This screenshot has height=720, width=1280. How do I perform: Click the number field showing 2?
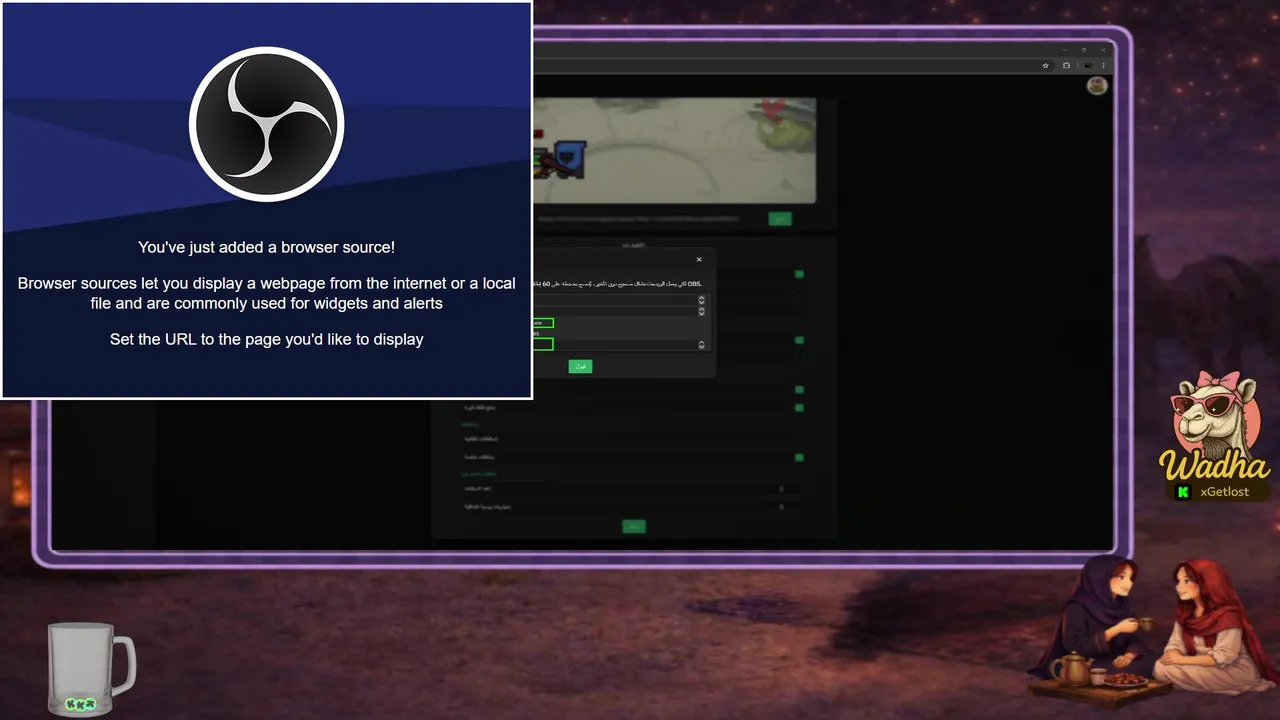(782, 489)
